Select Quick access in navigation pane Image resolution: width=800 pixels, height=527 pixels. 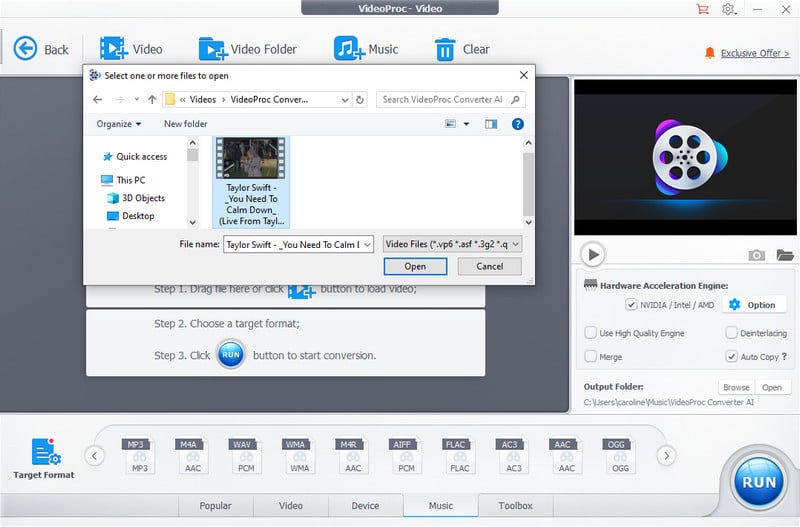(x=135, y=157)
